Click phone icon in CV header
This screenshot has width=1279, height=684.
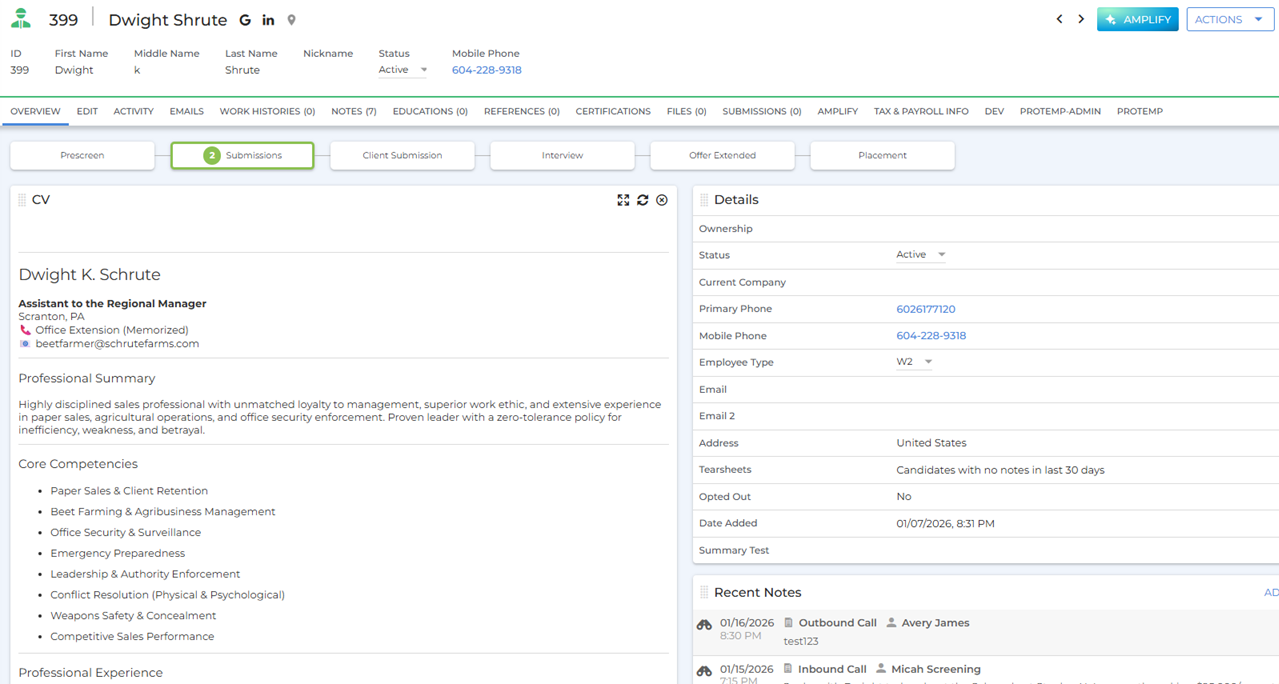[25, 330]
